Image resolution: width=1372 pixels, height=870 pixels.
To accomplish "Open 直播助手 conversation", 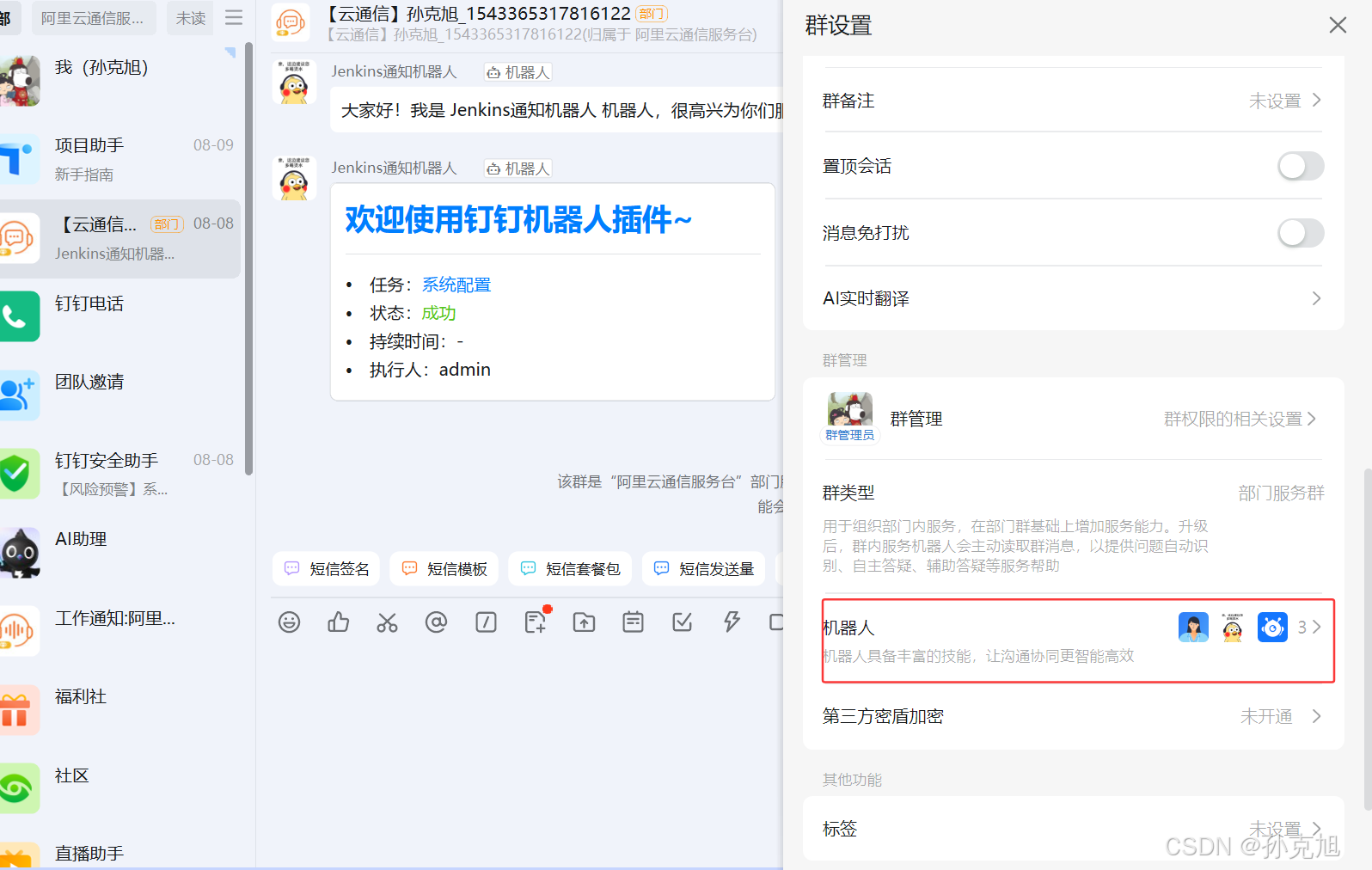I will (x=120, y=853).
